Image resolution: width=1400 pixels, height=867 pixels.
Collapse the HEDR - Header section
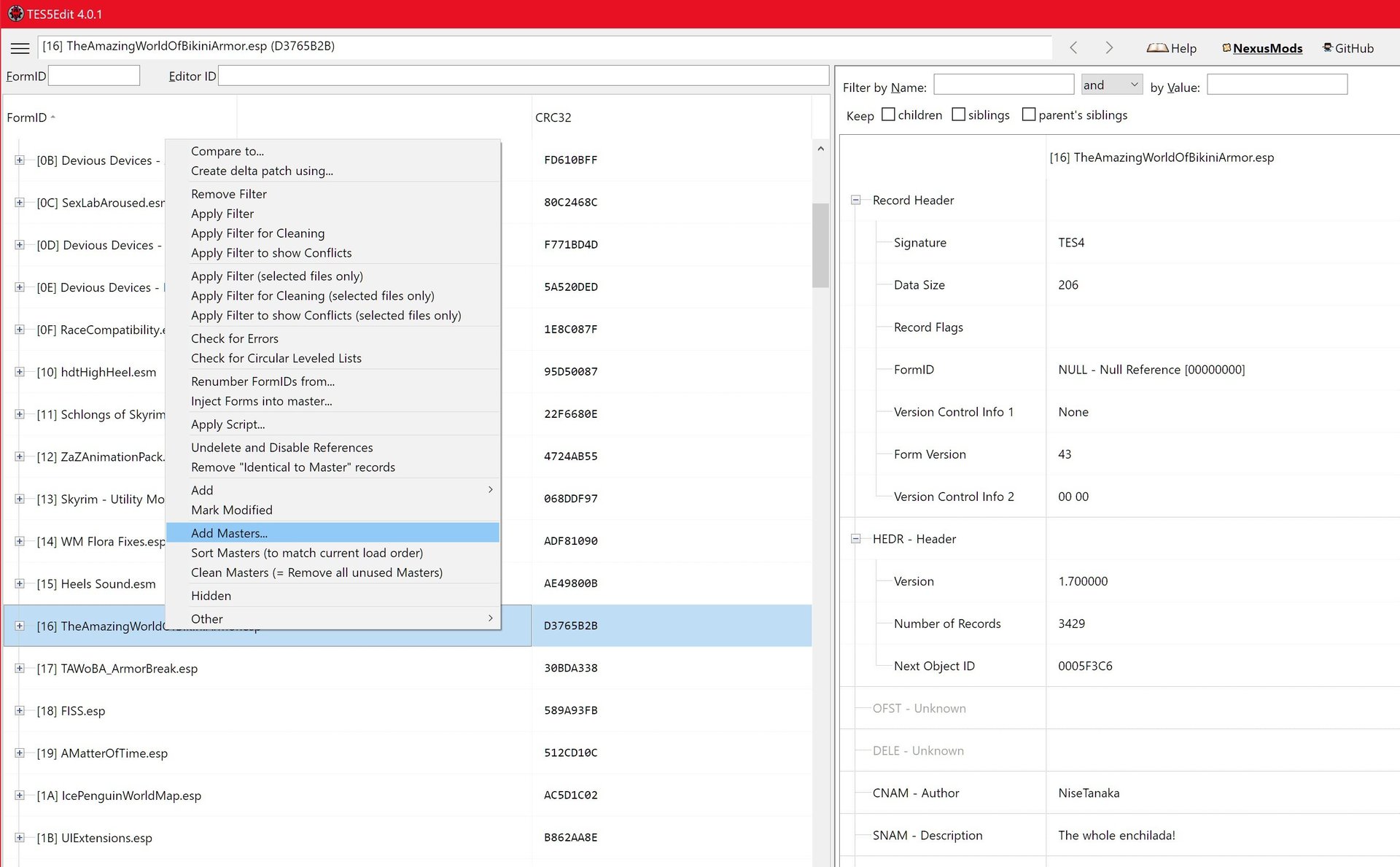(856, 539)
